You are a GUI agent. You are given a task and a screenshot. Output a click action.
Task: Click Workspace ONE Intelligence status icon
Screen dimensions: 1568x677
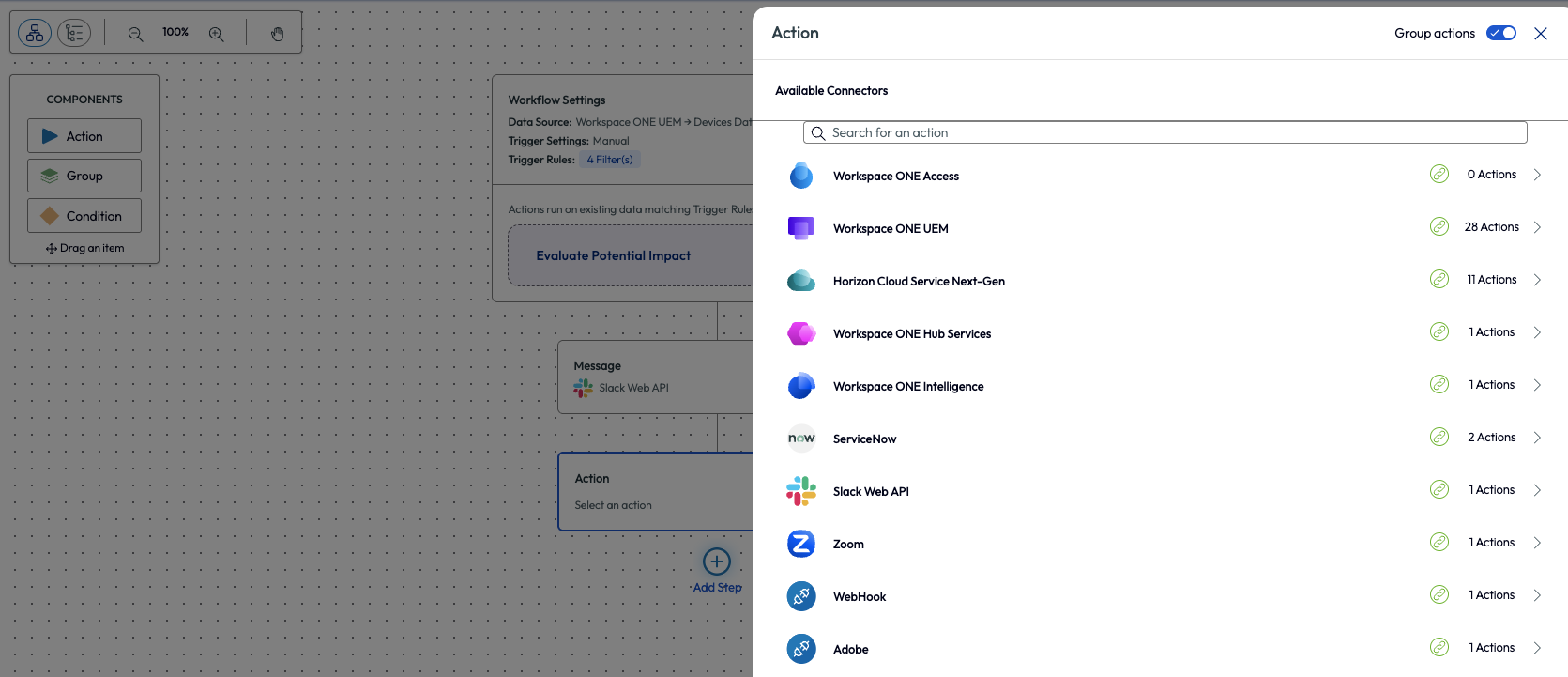pos(1439,384)
